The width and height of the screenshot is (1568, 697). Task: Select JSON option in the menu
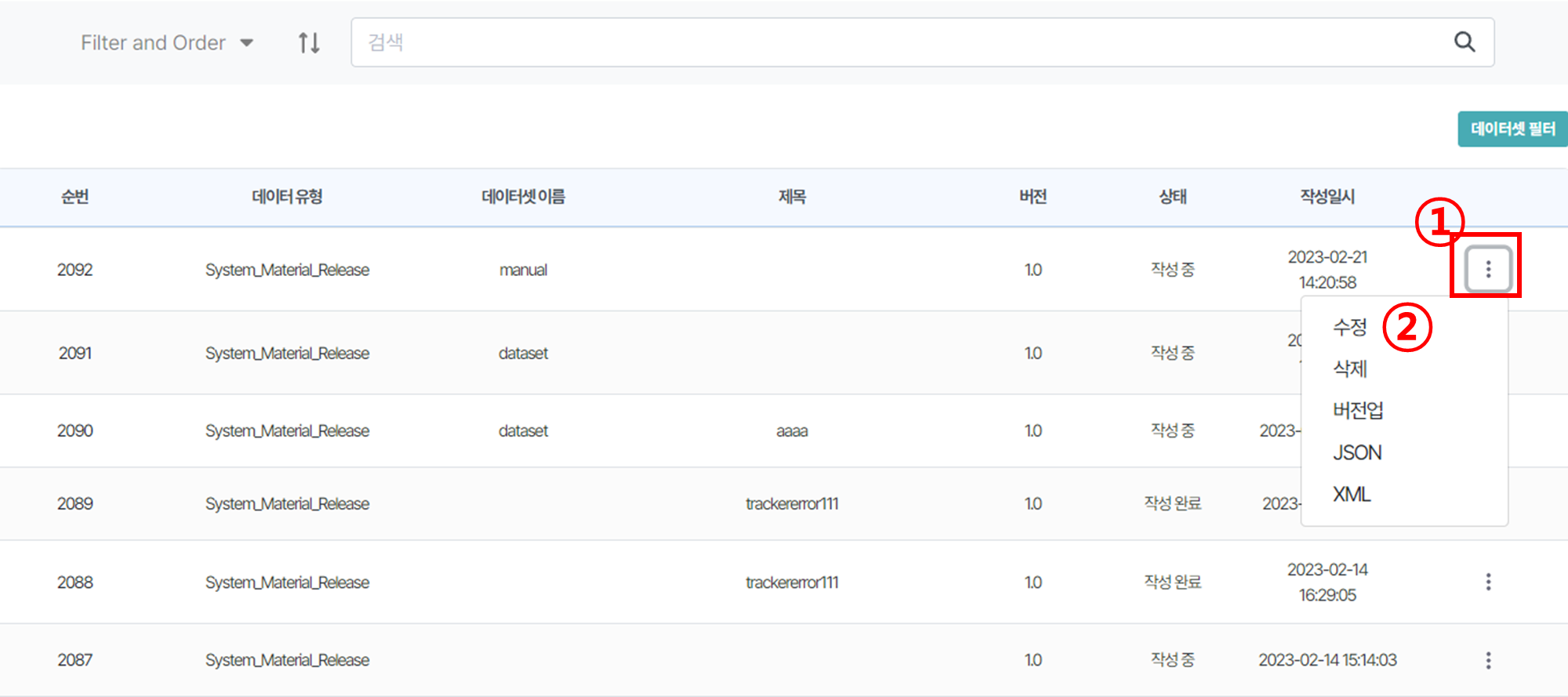(1357, 452)
